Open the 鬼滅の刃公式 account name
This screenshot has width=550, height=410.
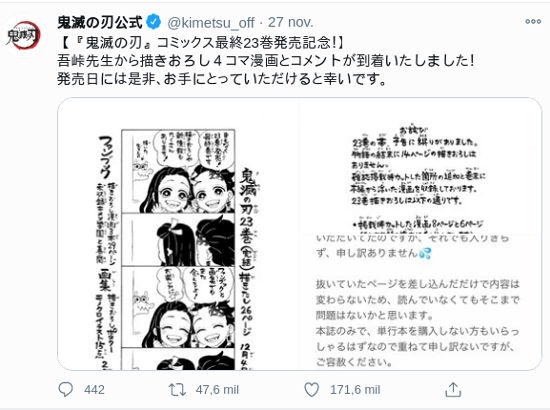[100, 22]
